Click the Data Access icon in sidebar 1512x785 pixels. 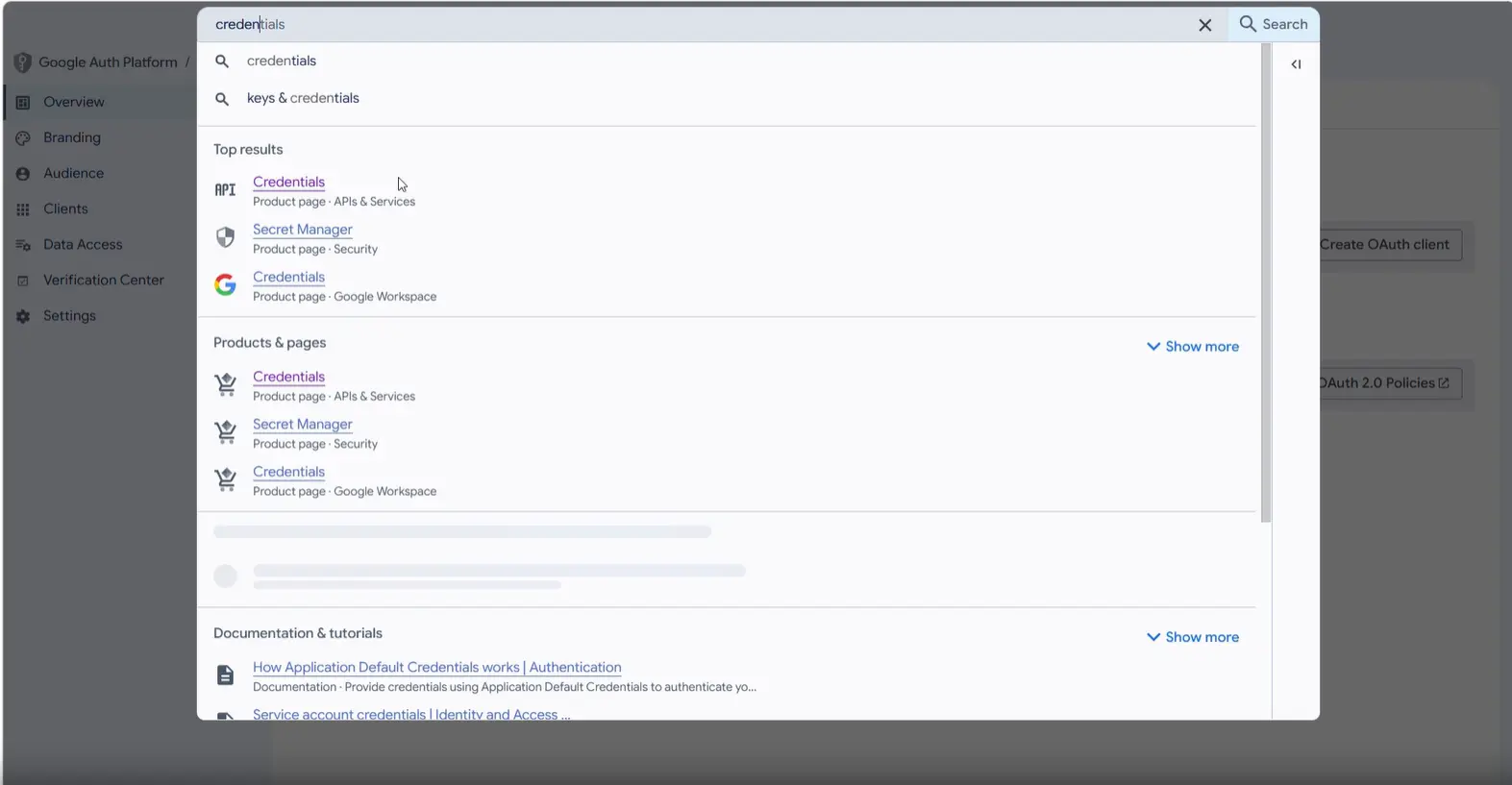click(23, 245)
